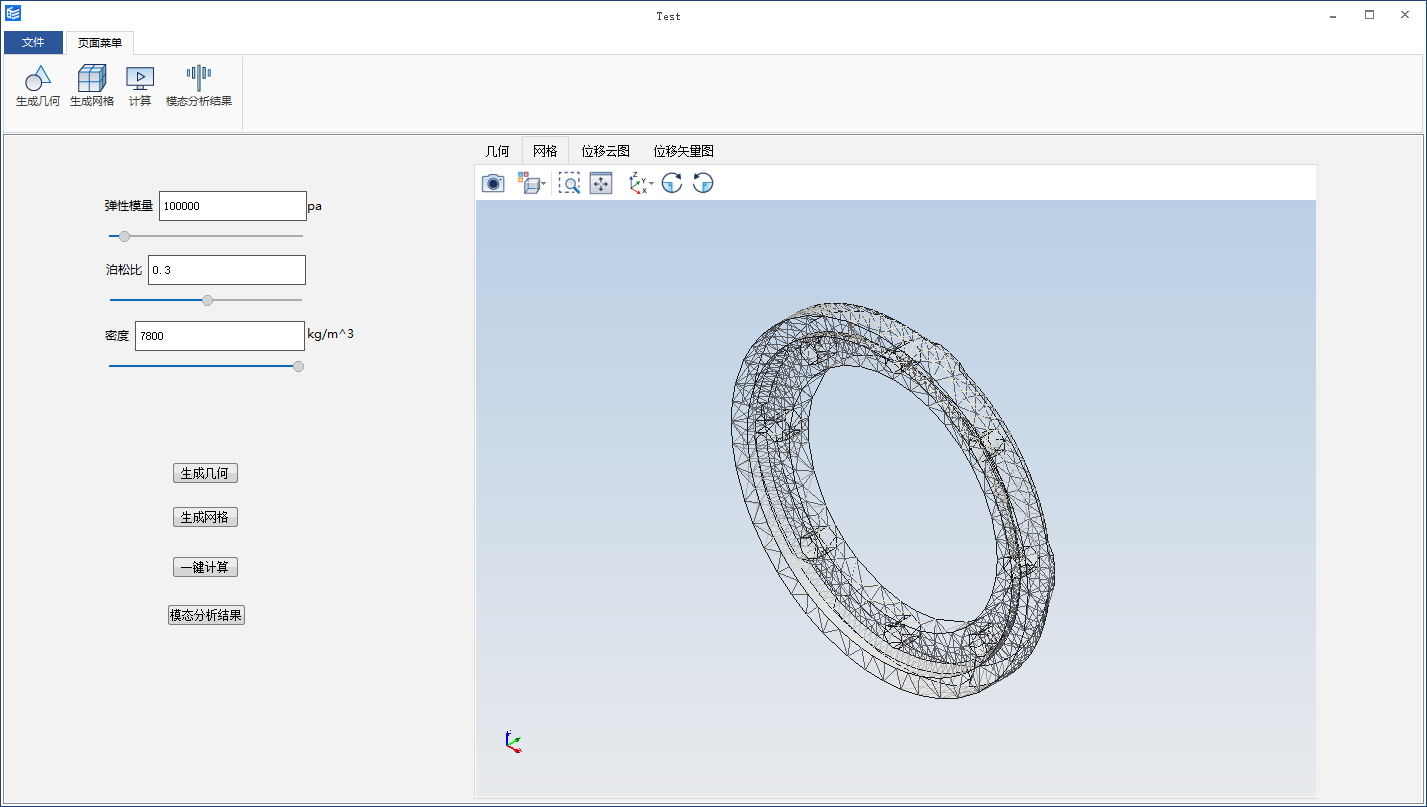Minimize the Test window

pos(1334,15)
